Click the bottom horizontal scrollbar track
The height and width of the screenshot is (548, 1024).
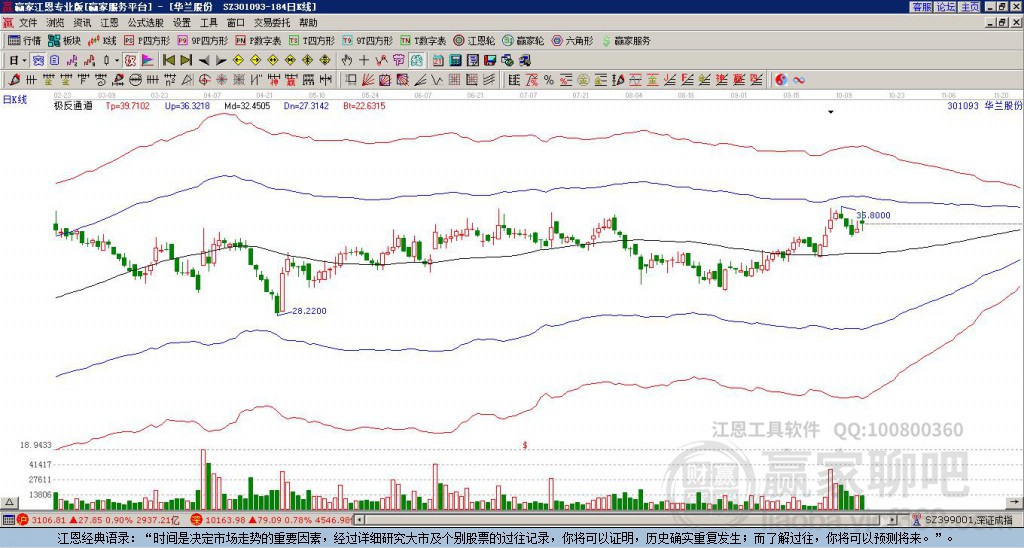(627, 520)
